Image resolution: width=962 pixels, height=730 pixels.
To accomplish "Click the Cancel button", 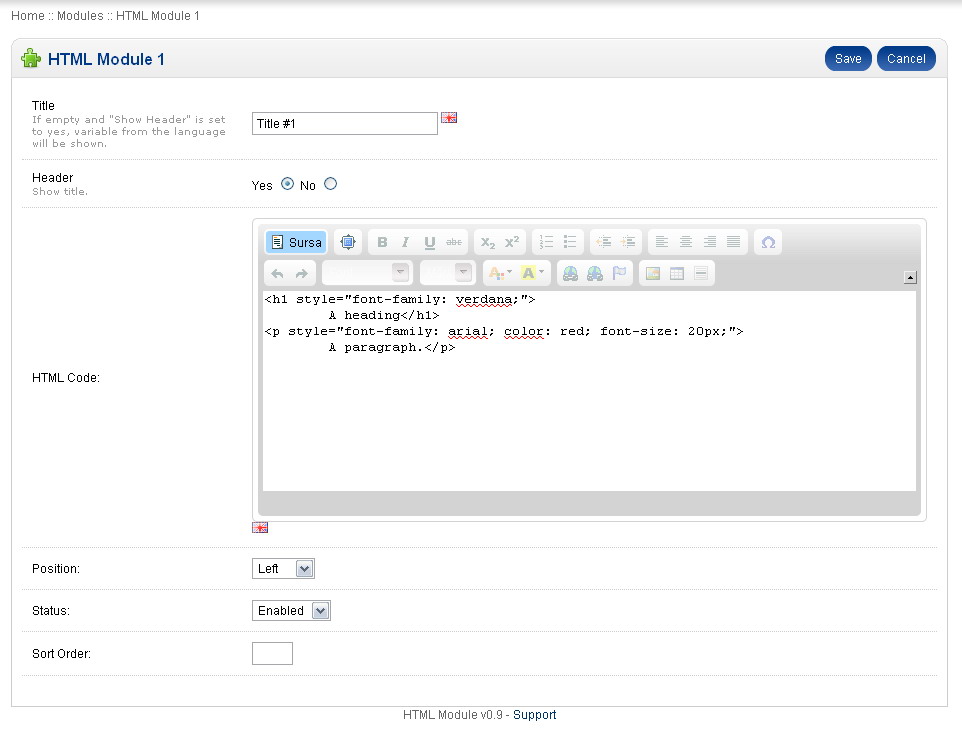I will click(x=906, y=58).
